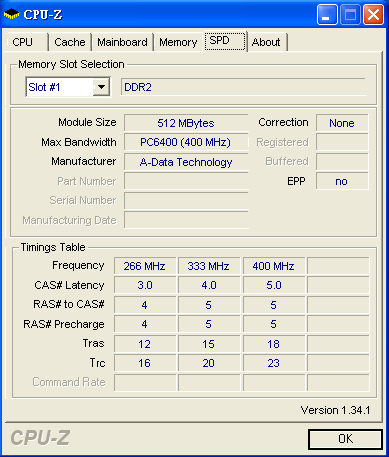Switch to the Mainboard tab
Viewport: 389px width, 457px height.
tap(122, 42)
